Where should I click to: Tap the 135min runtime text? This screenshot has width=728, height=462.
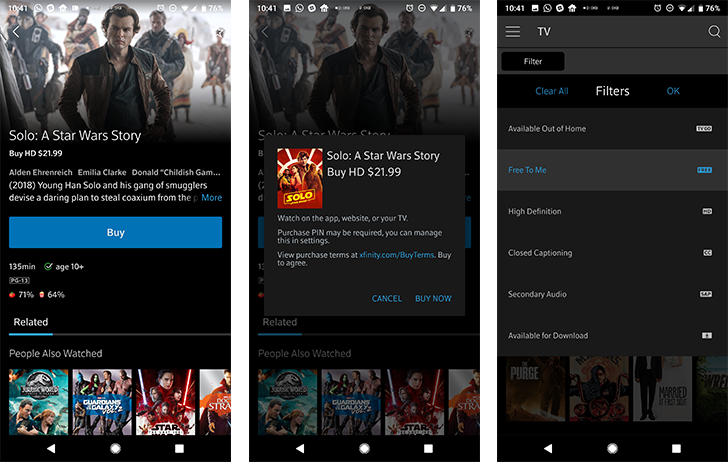(x=22, y=267)
